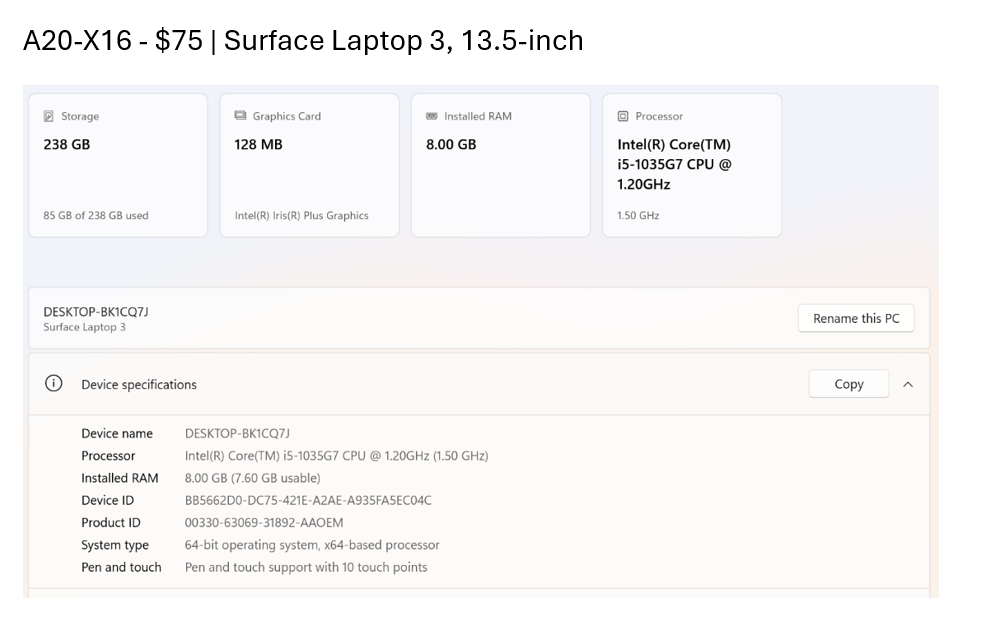Open the Graphics Card card showing 128 MB

tap(308, 164)
